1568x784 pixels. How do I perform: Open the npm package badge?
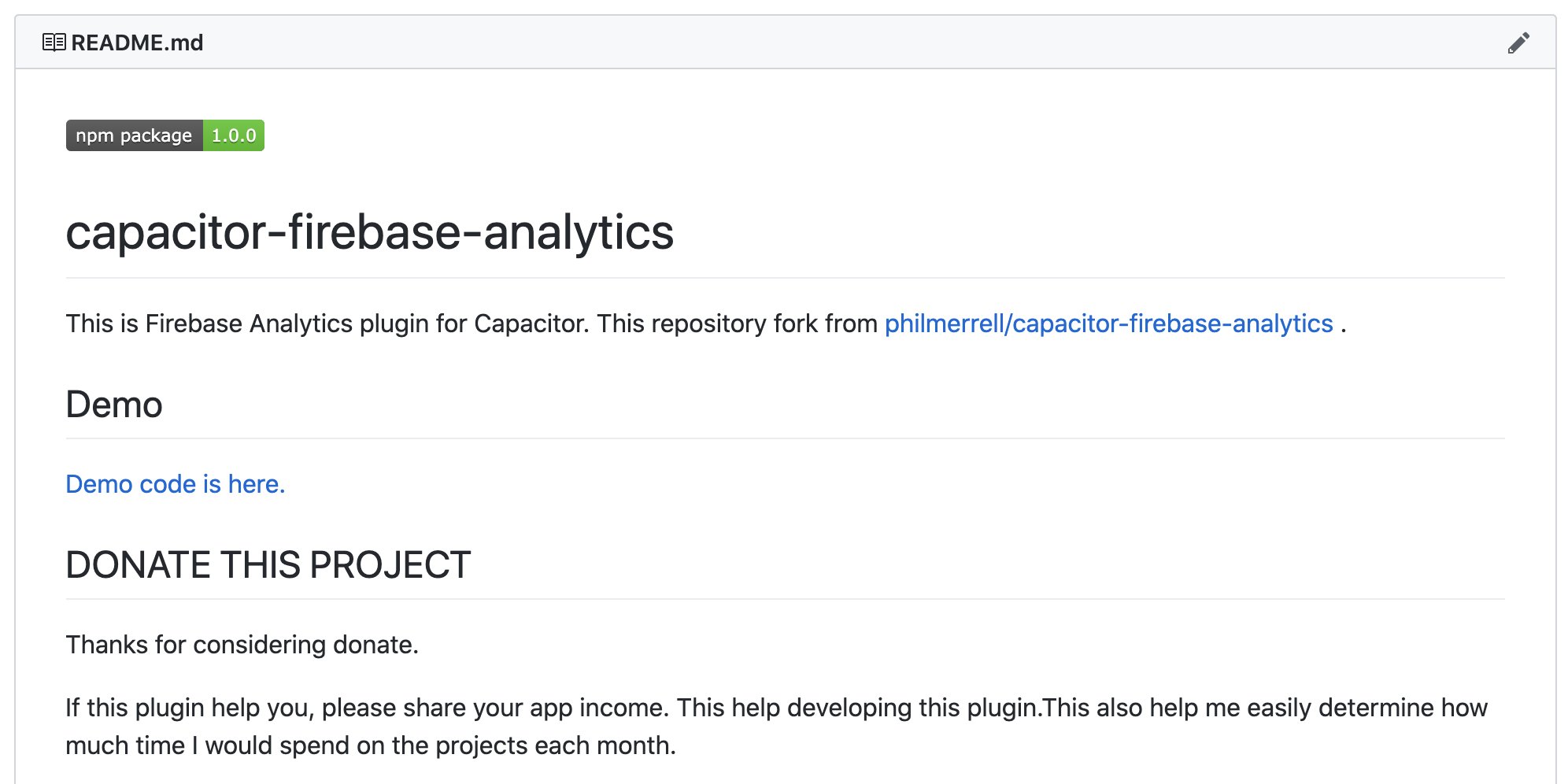165,135
